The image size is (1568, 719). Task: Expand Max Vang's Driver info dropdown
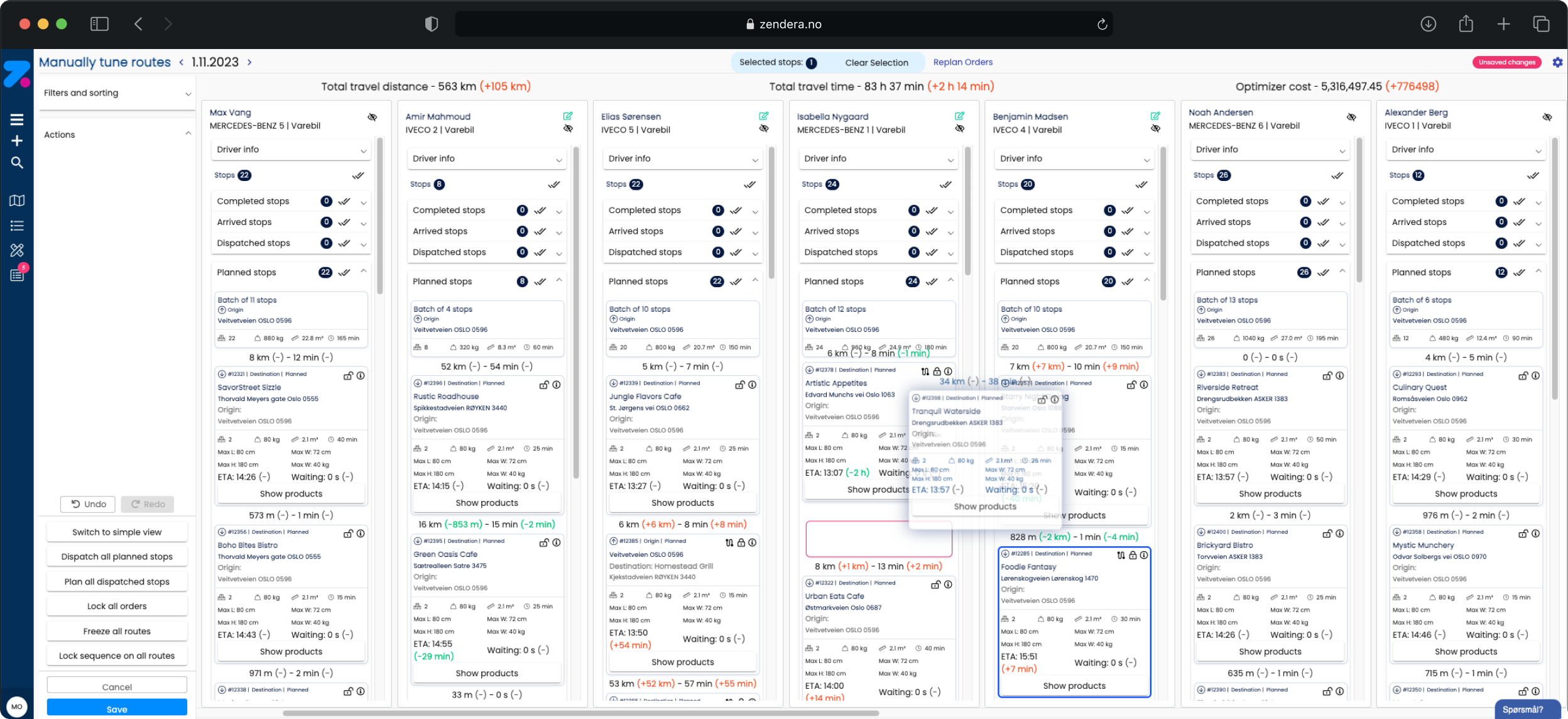click(x=291, y=150)
